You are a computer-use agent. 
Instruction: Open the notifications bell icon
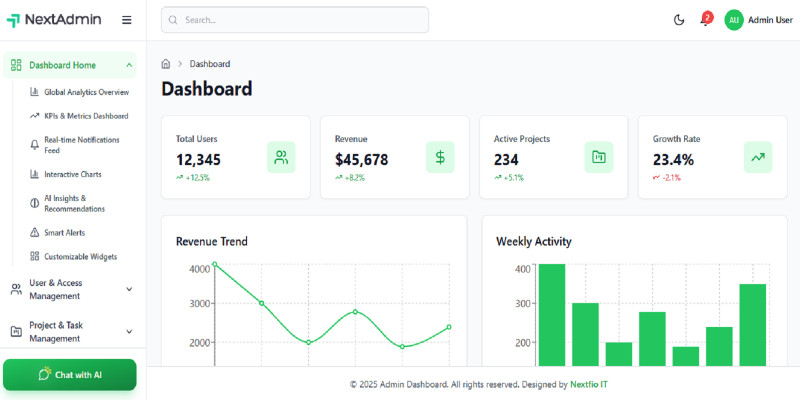coord(705,20)
